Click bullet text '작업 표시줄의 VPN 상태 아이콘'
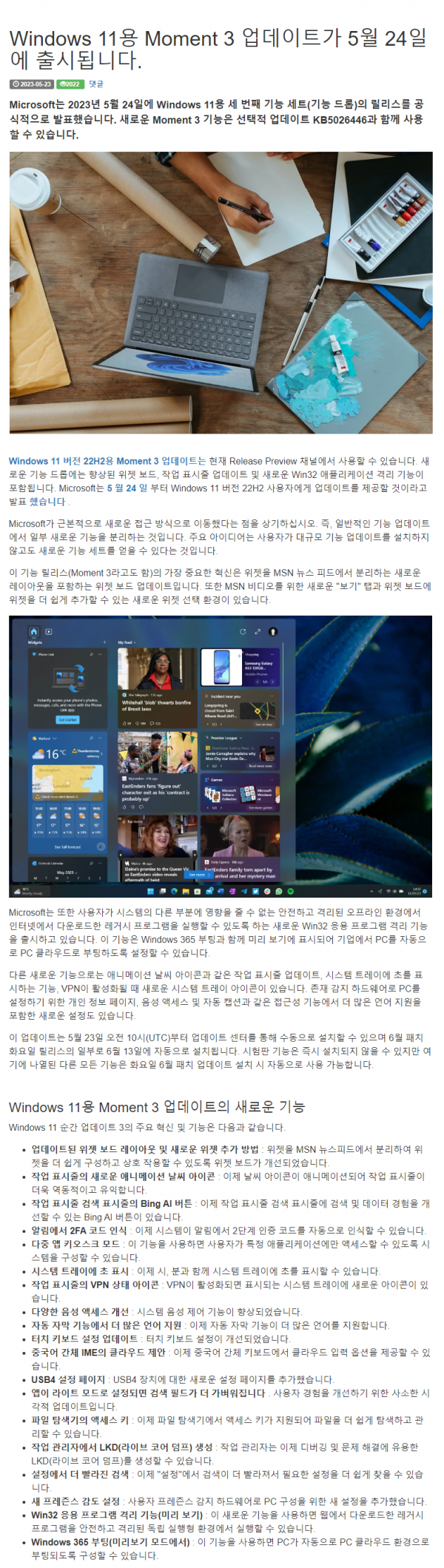Image resolution: width=444 pixels, height=1568 pixels. 95,1285
